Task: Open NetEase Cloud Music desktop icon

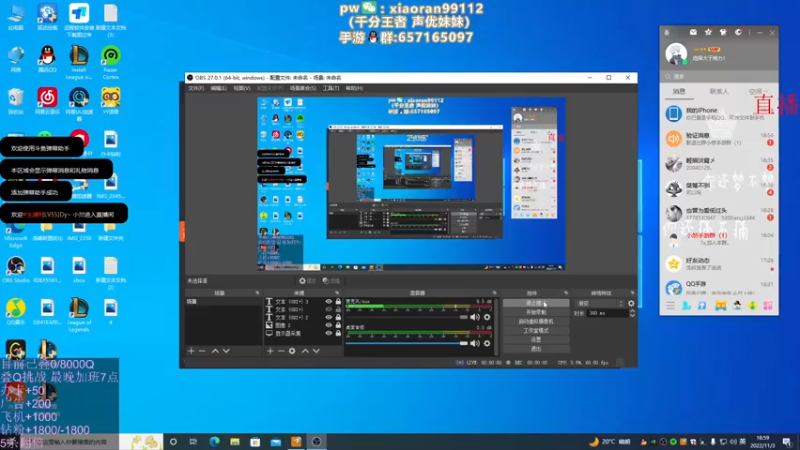Action: (47, 101)
